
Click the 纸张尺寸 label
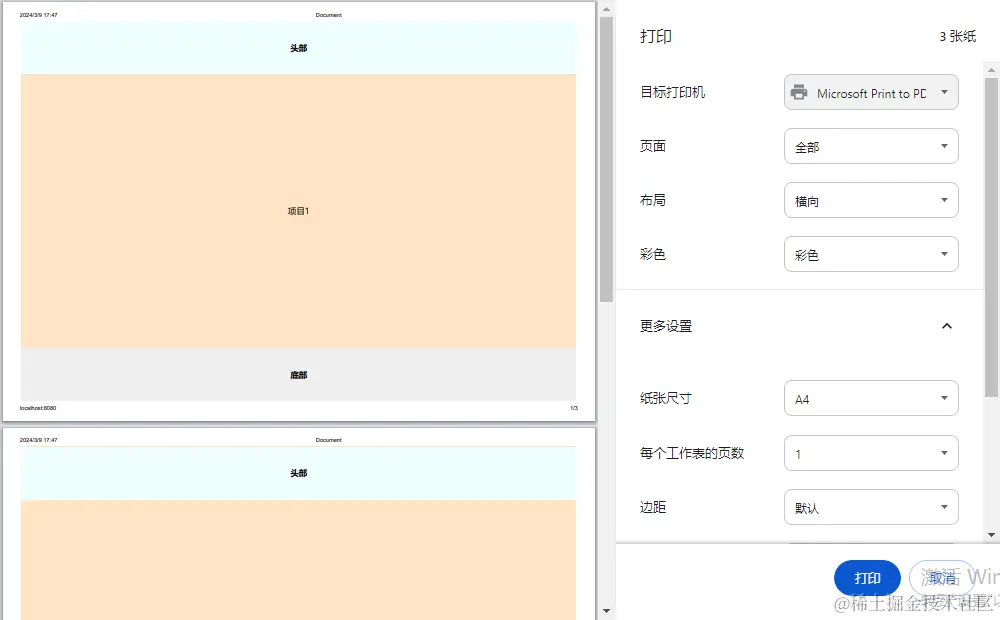click(666, 398)
